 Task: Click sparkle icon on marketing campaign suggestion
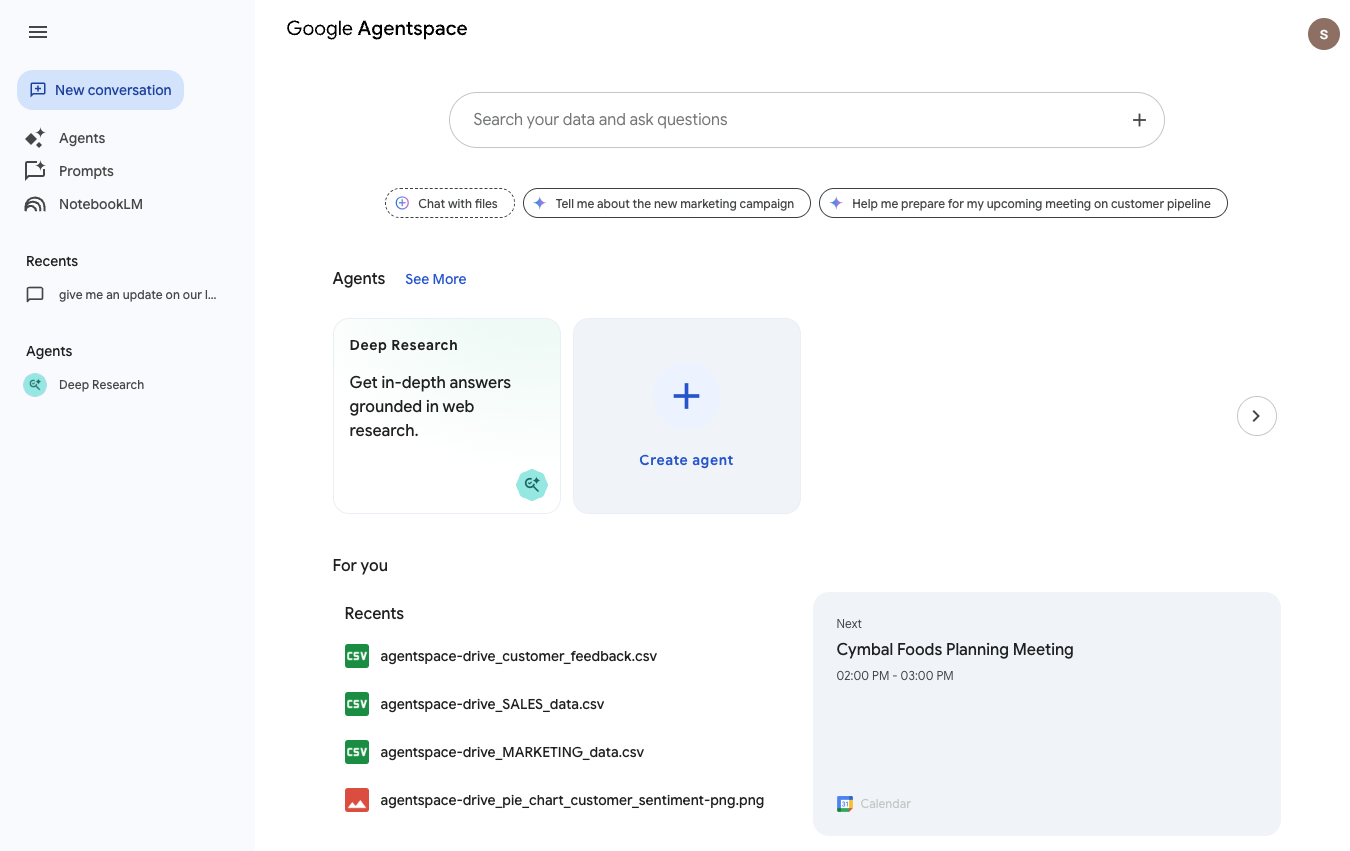coord(539,203)
